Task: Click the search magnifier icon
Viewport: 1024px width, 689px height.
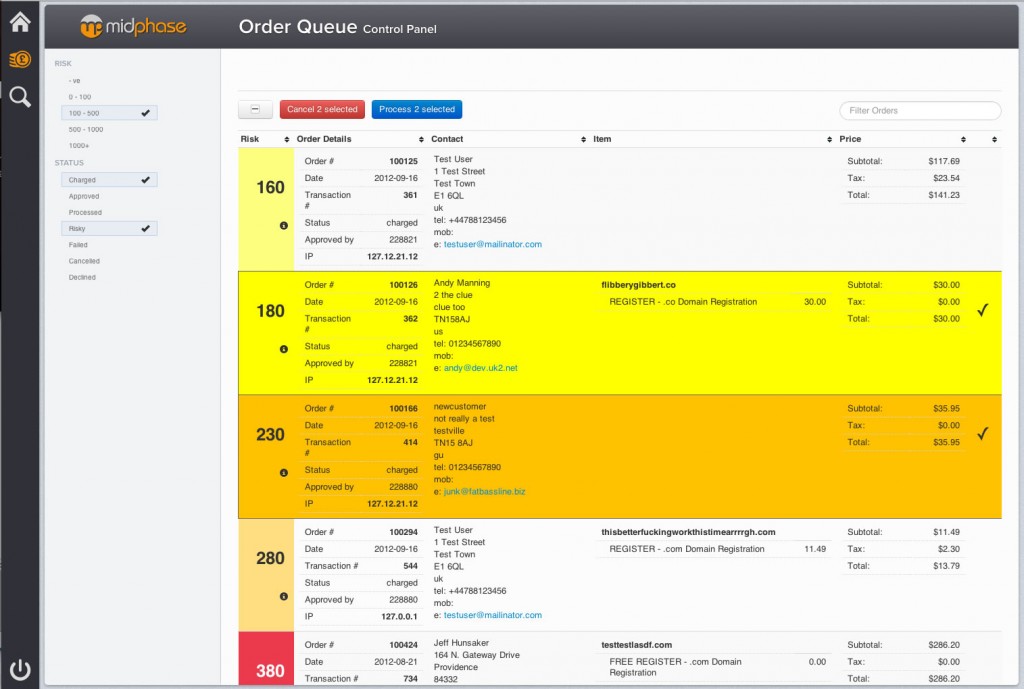Action: 20,97
